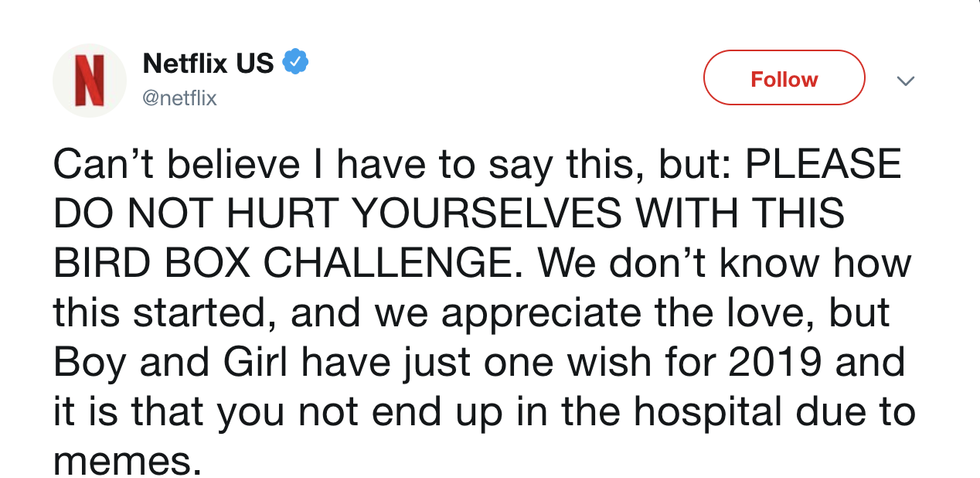Open the @netflix handle link
This screenshot has width=980, height=478.
(180, 98)
